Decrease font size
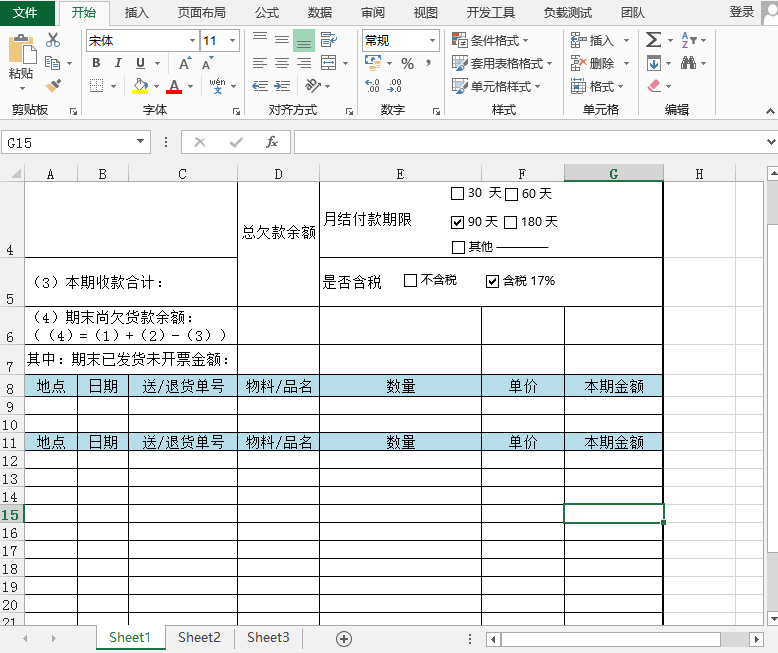Screen dimensions: 778x653 point(207,64)
